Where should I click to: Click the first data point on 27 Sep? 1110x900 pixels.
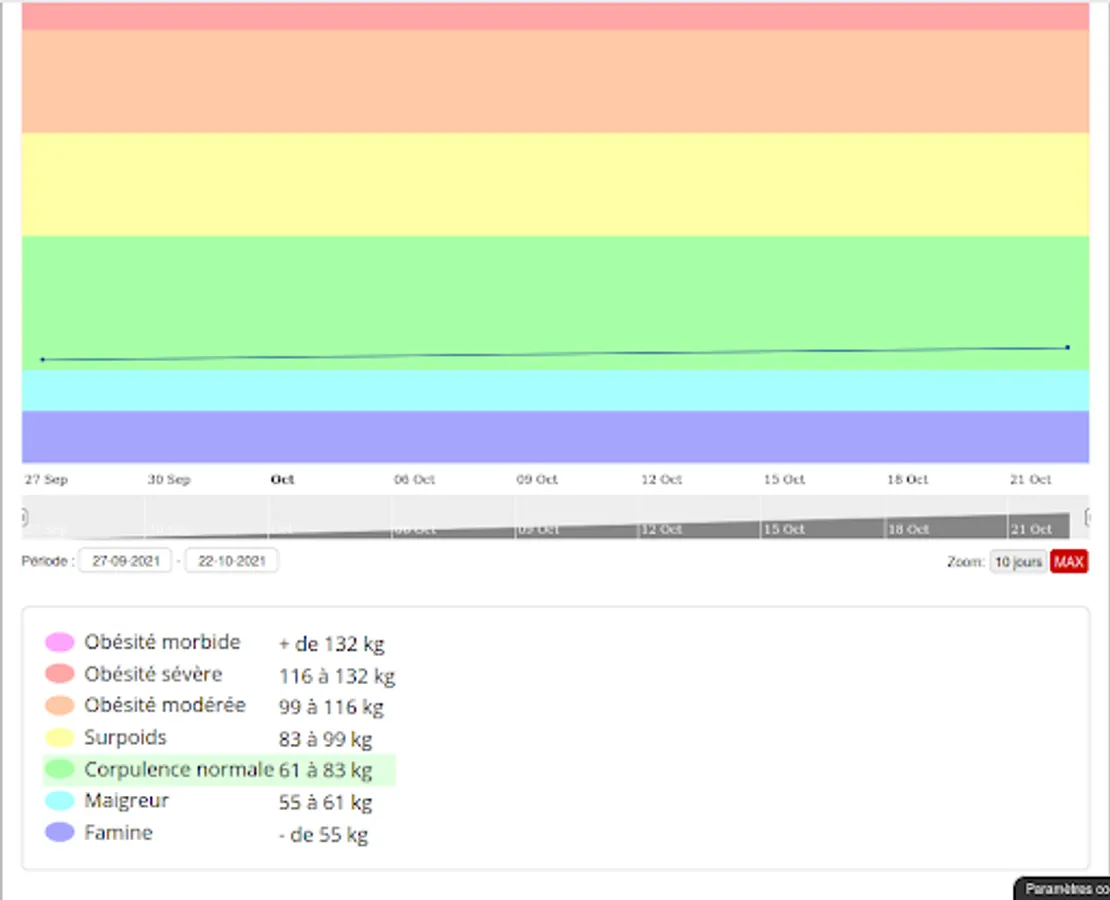(x=42, y=360)
